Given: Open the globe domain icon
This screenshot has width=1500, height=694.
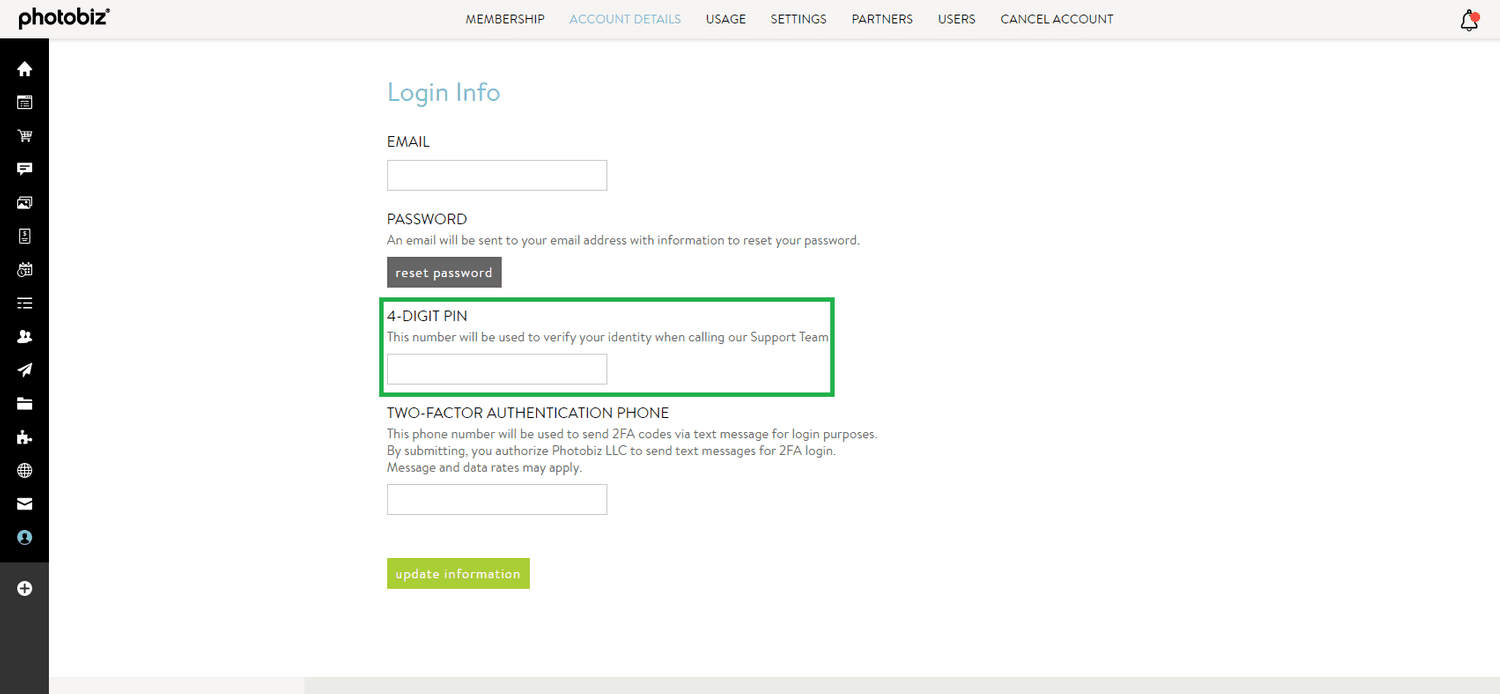Looking at the screenshot, I should click(24, 470).
